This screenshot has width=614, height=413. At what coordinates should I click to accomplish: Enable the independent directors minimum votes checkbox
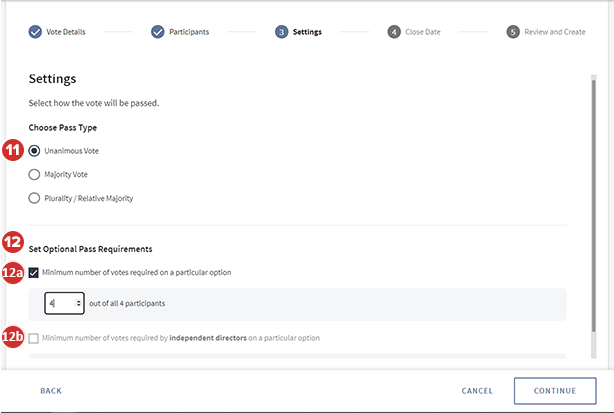coord(35,338)
